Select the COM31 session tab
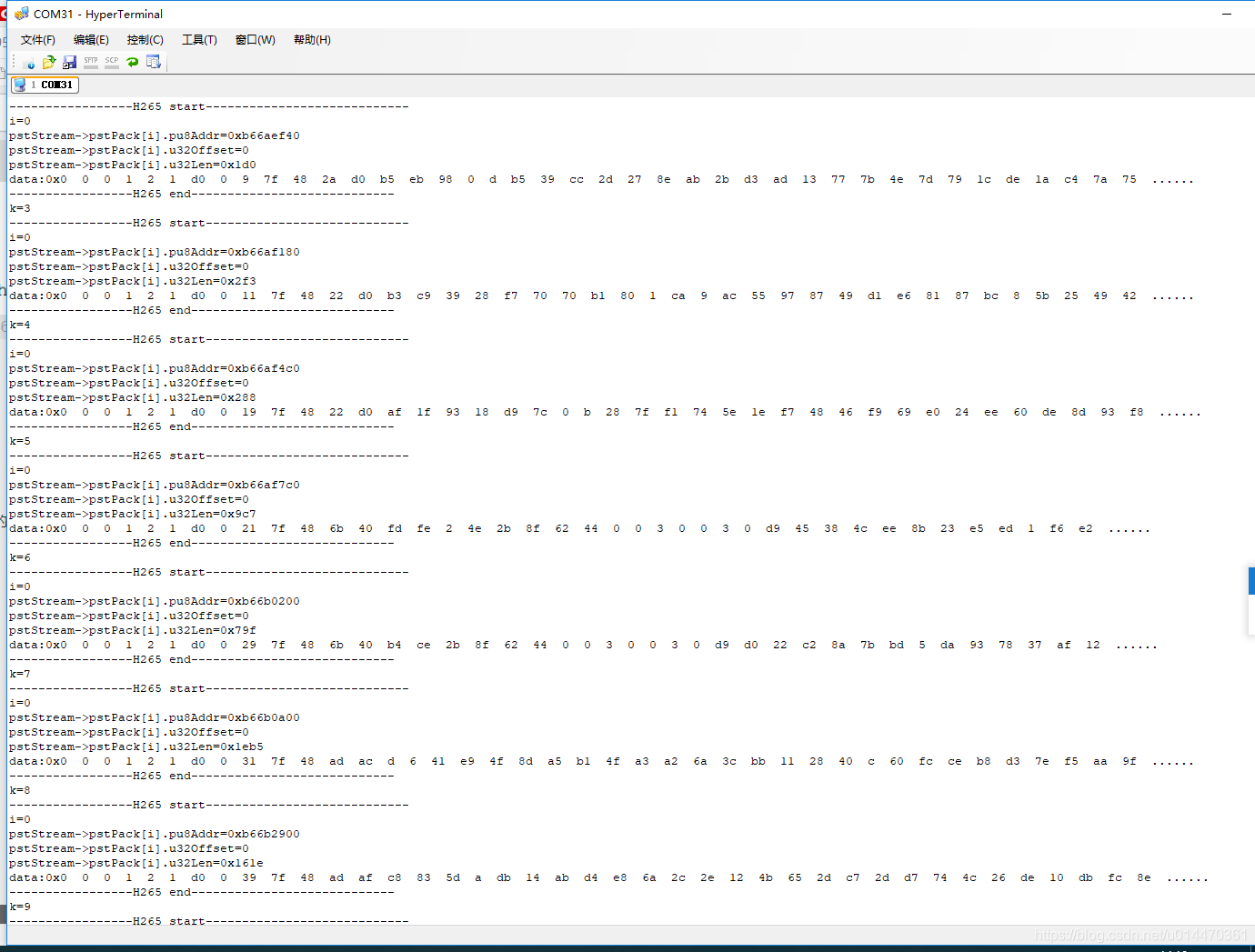 (45, 85)
